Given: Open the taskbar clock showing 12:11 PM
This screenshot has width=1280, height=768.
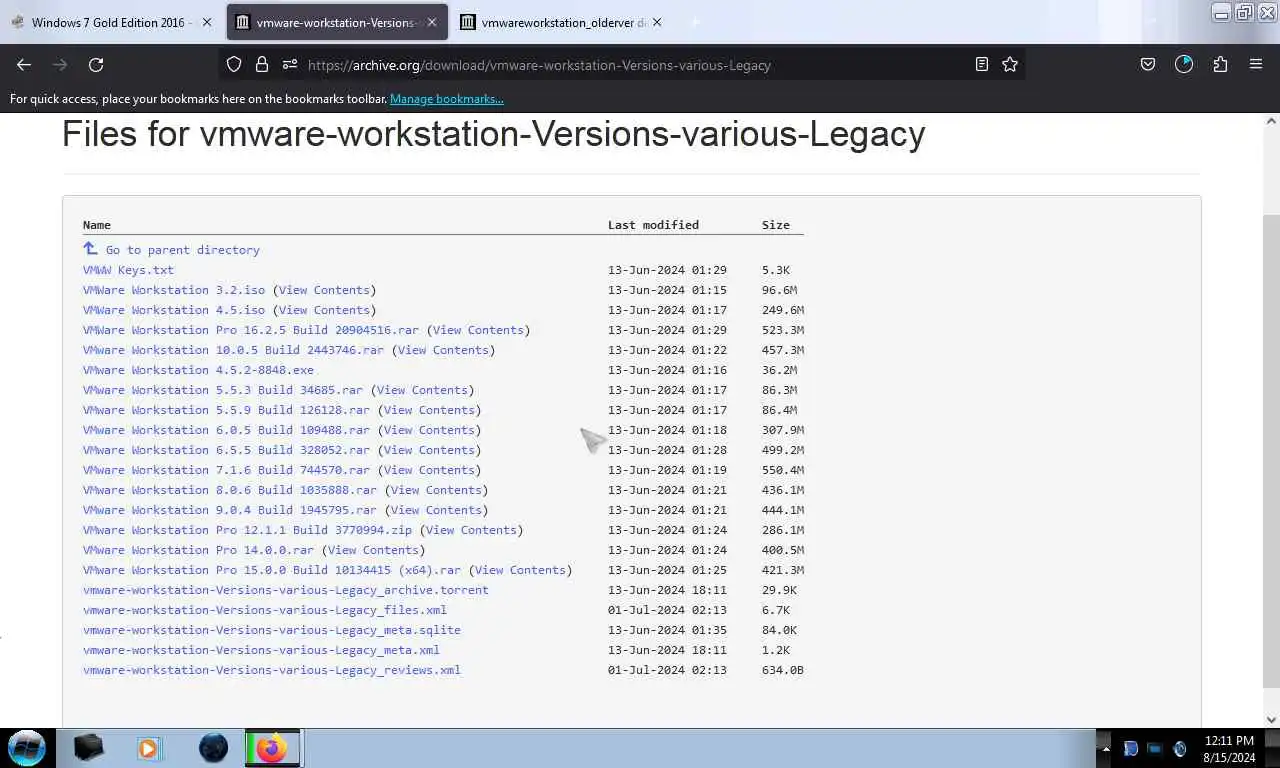Looking at the screenshot, I should tap(1229, 749).
